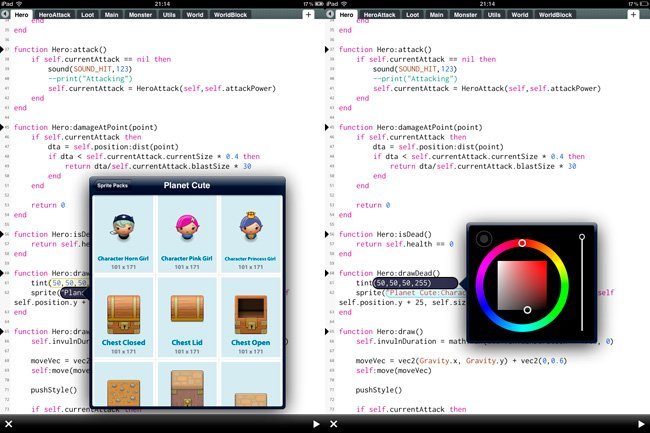650x433 pixels.
Task: Choose the Chest Closed sprite
Action: coord(123,317)
